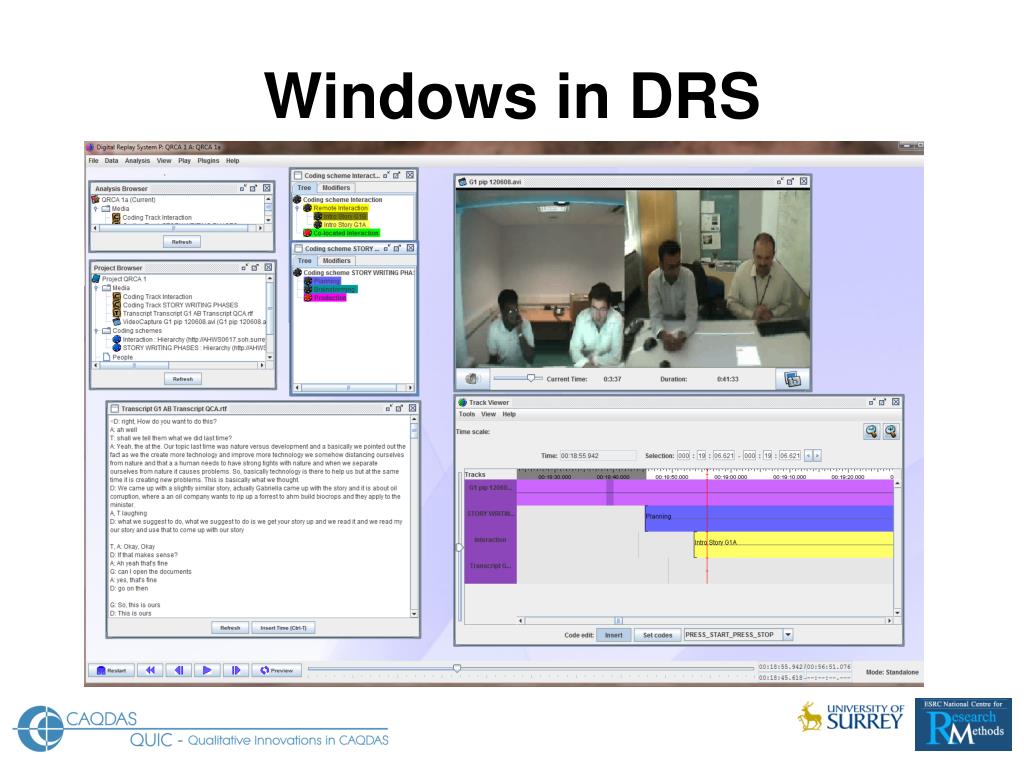
Task: Click the step backward button
Action: click(179, 670)
